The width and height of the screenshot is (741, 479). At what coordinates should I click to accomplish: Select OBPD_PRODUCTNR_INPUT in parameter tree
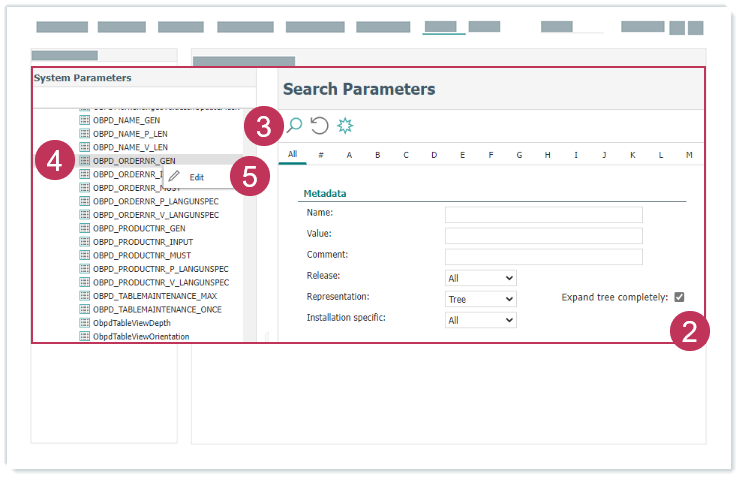(x=143, y=242)
